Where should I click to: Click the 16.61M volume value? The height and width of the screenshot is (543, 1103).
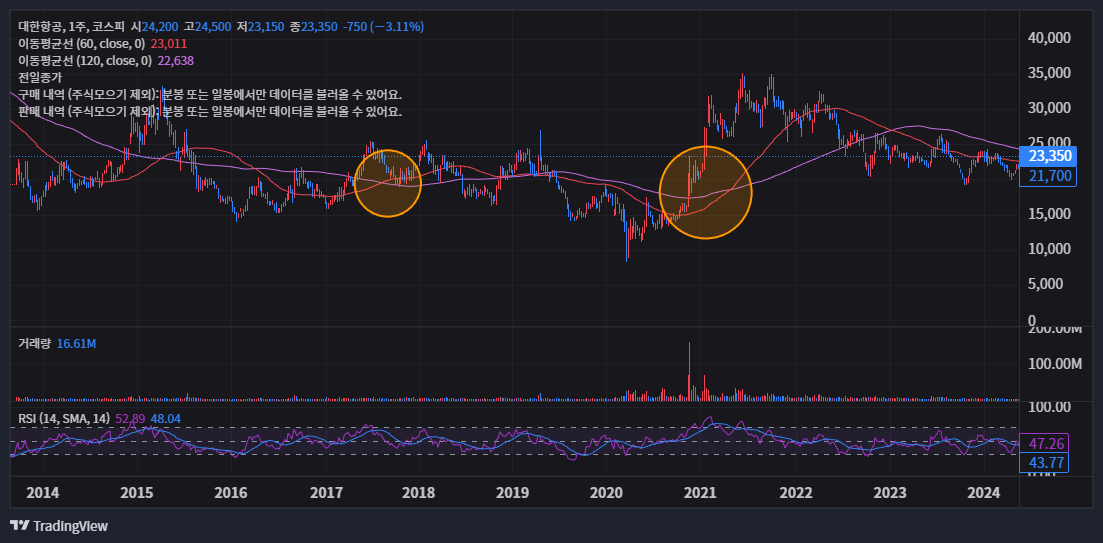pyautogui.click(x=77, y=343)
